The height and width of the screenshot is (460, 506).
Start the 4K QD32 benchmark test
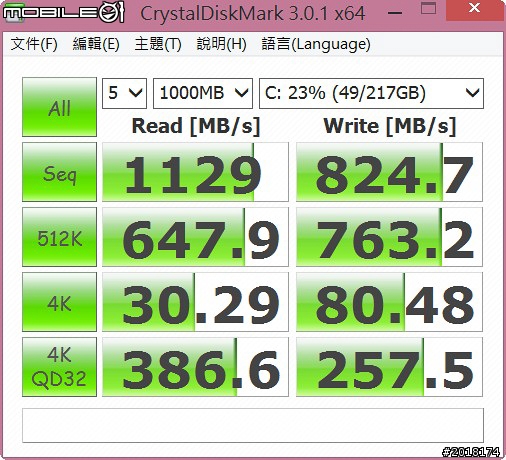click(59, 367)
